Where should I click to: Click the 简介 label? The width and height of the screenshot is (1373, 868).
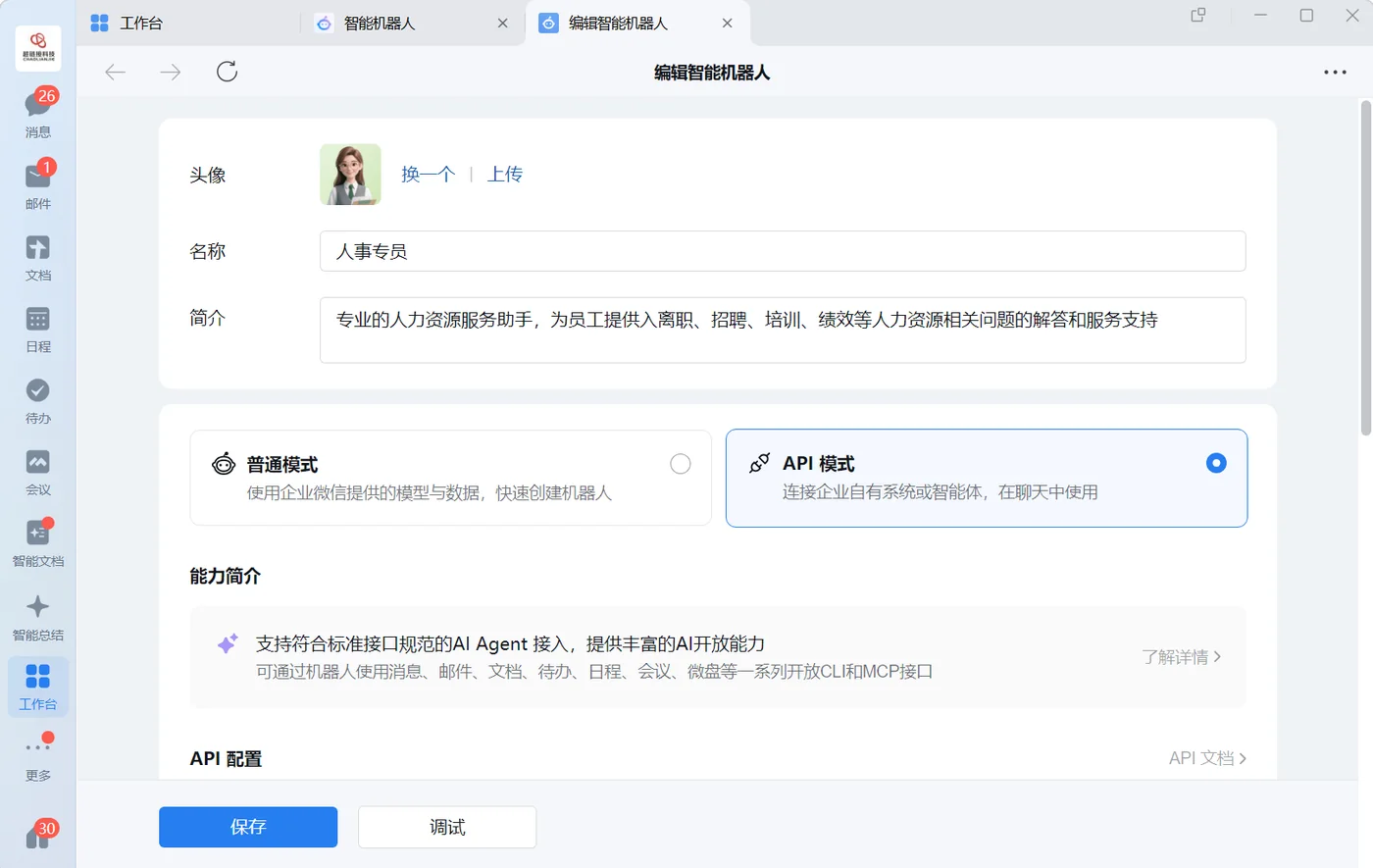[x=207, y=319]
